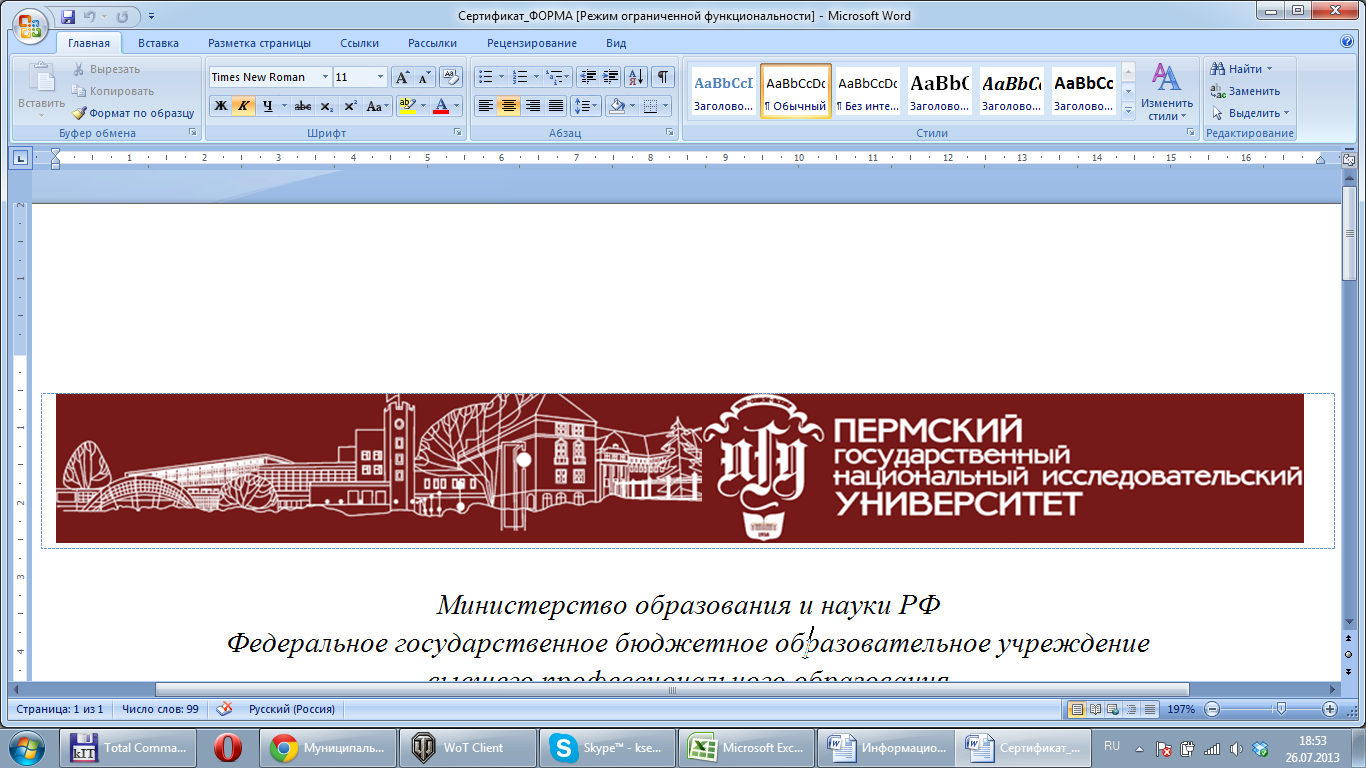Screen dimensions: 1366x768
Task: Cut selection with Вырезать
Action: [x=107, y=69]
